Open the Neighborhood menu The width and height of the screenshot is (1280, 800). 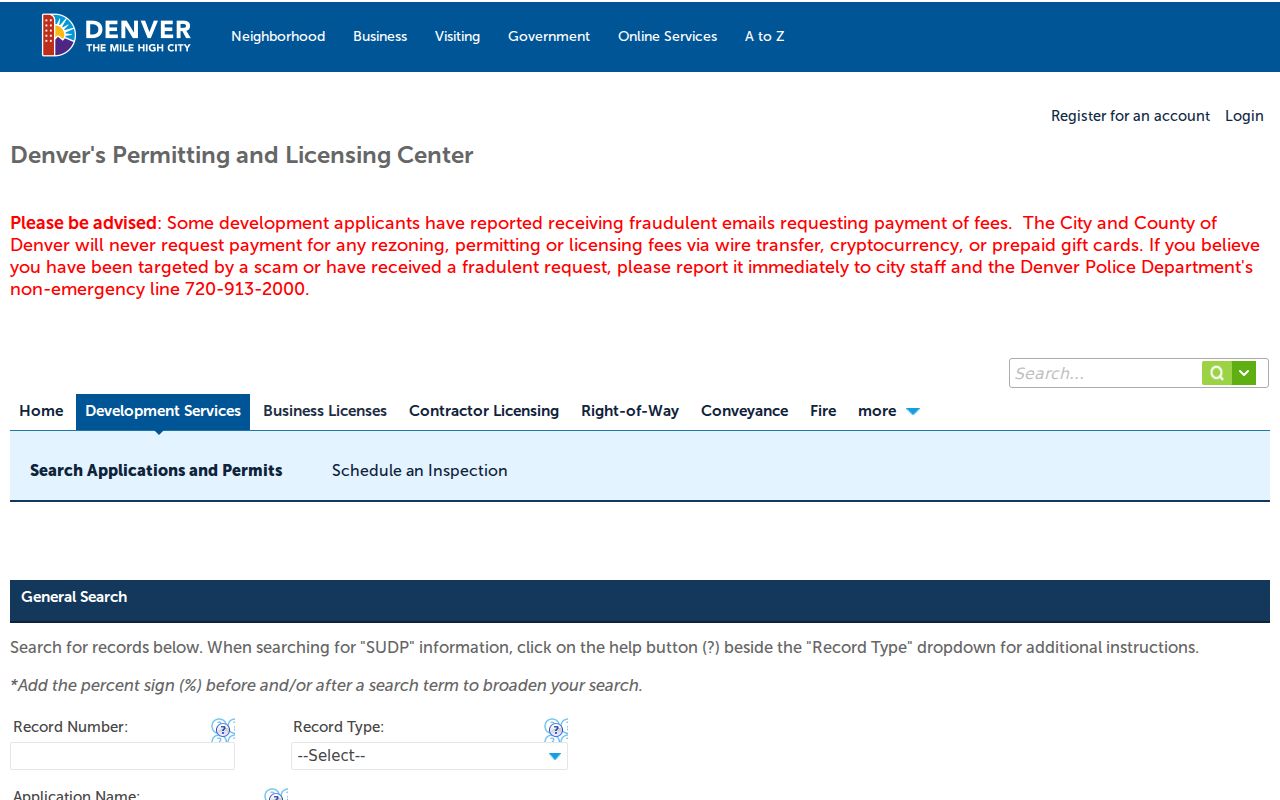[278, 36]
